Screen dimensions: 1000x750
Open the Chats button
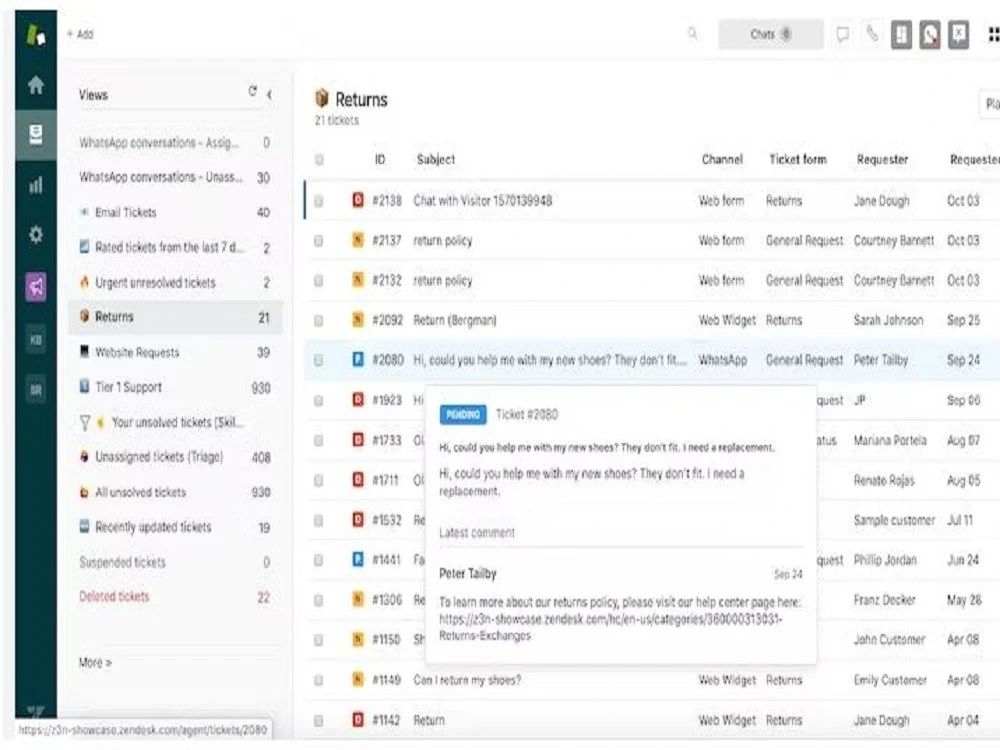pyautogui.click(x=770, y=34)
